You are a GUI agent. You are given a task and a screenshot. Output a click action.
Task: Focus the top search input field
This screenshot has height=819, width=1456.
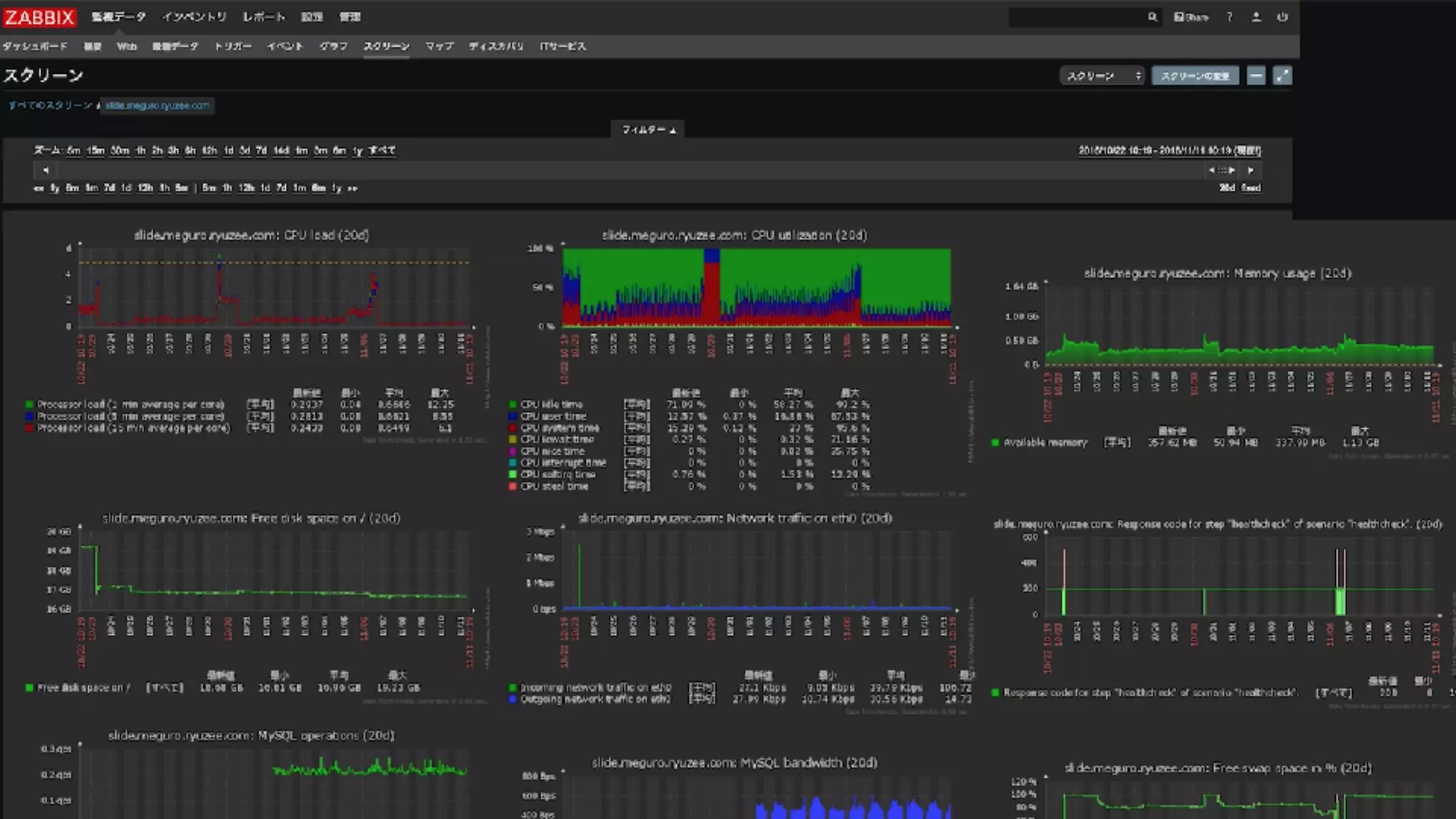[x=1077, y=17]
